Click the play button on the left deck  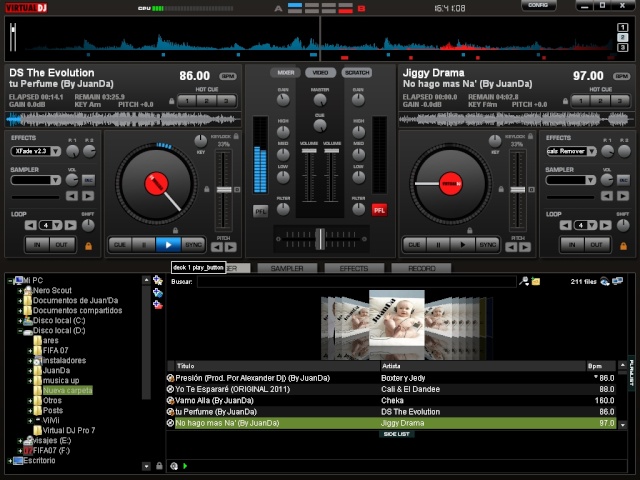(x=168, y=245)
